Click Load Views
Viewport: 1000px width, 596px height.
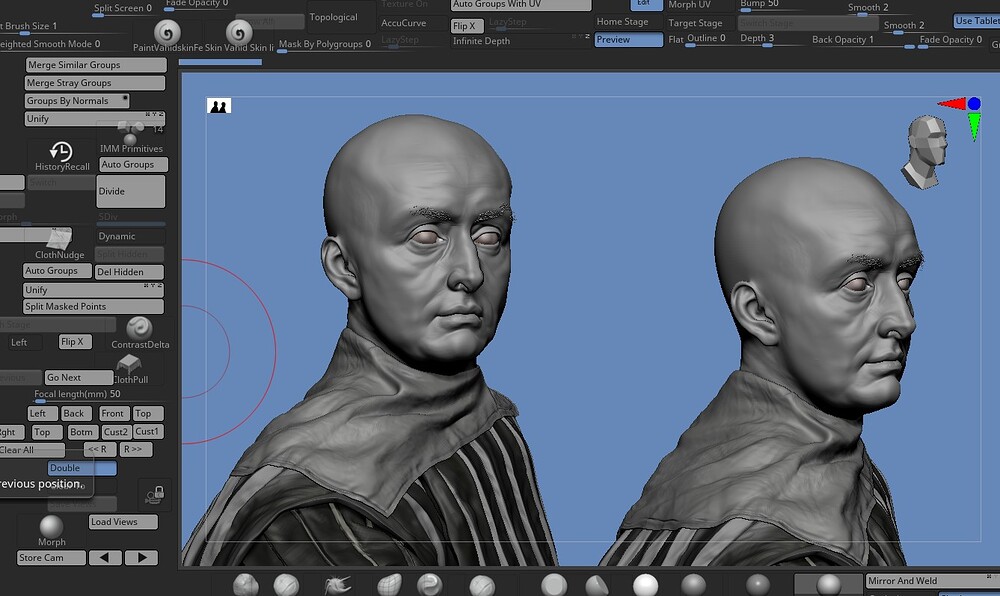124,522
